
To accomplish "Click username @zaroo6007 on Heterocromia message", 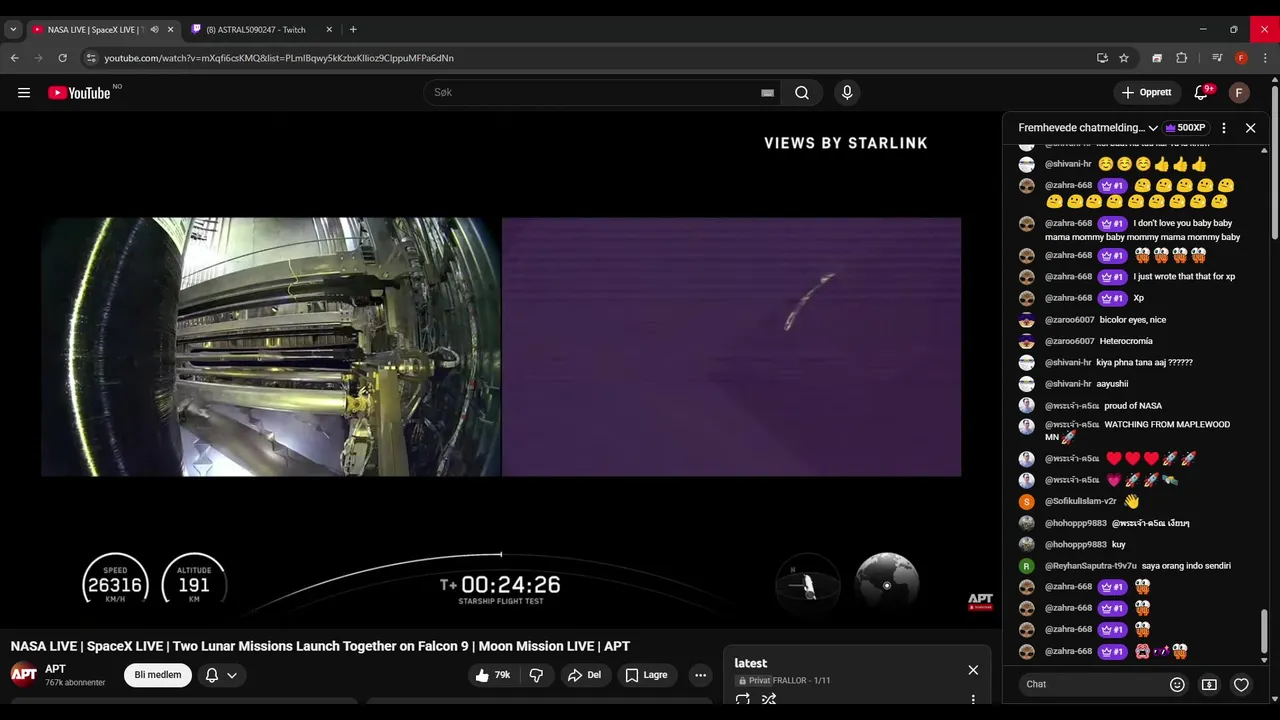I will click(1069, 341).
